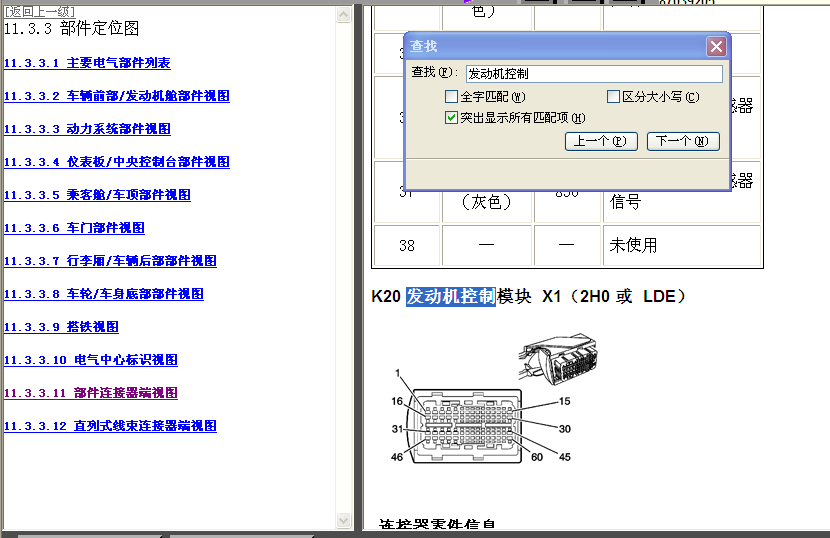Open 11.3.3.7 行李厢/车辆后部部件视图
Image resolution: width=830 pixels, height=538 pixels.
click(x=110, y=261)
